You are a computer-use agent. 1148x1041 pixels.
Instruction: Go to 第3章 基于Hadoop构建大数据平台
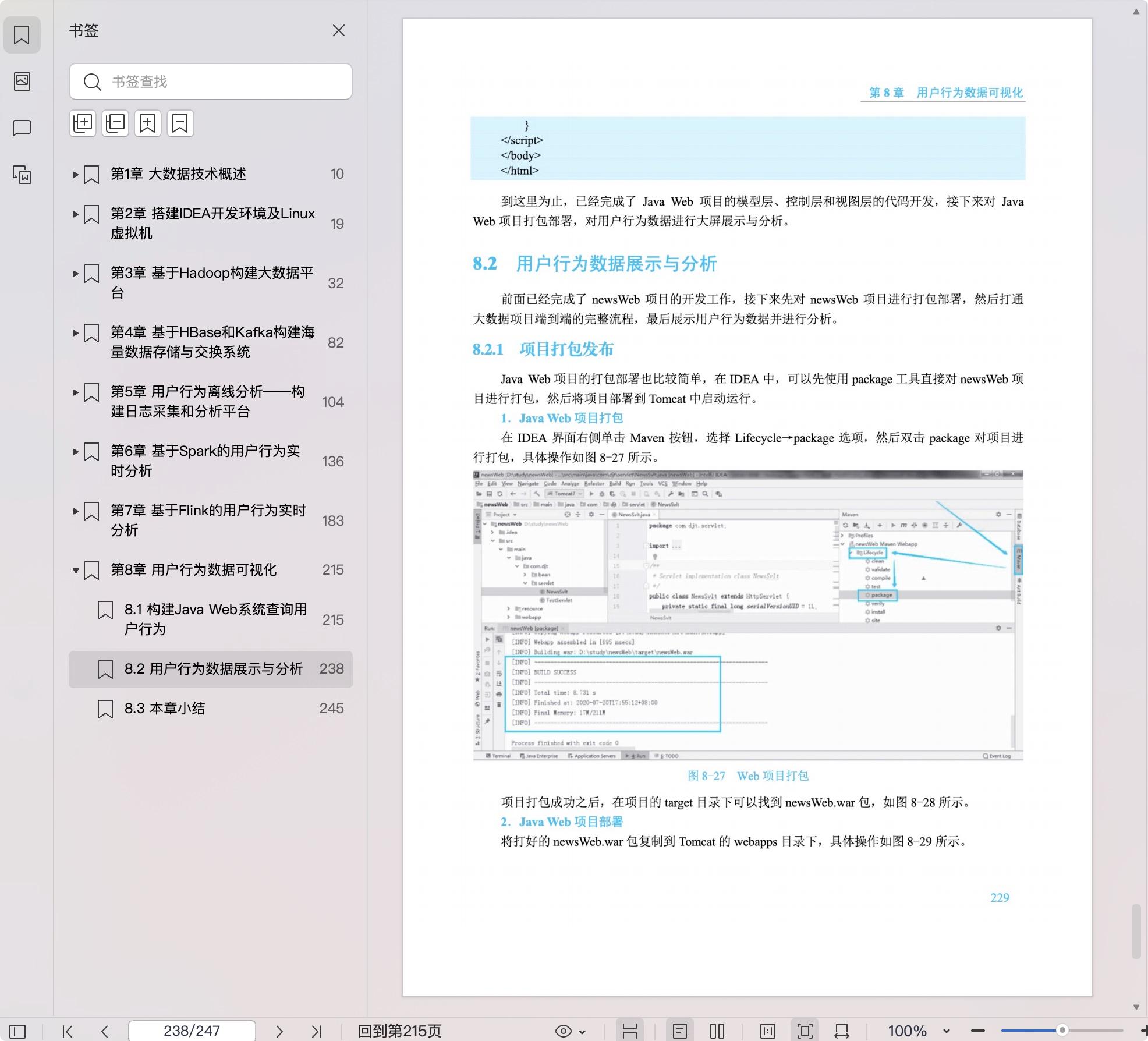(x=212, y=283)
